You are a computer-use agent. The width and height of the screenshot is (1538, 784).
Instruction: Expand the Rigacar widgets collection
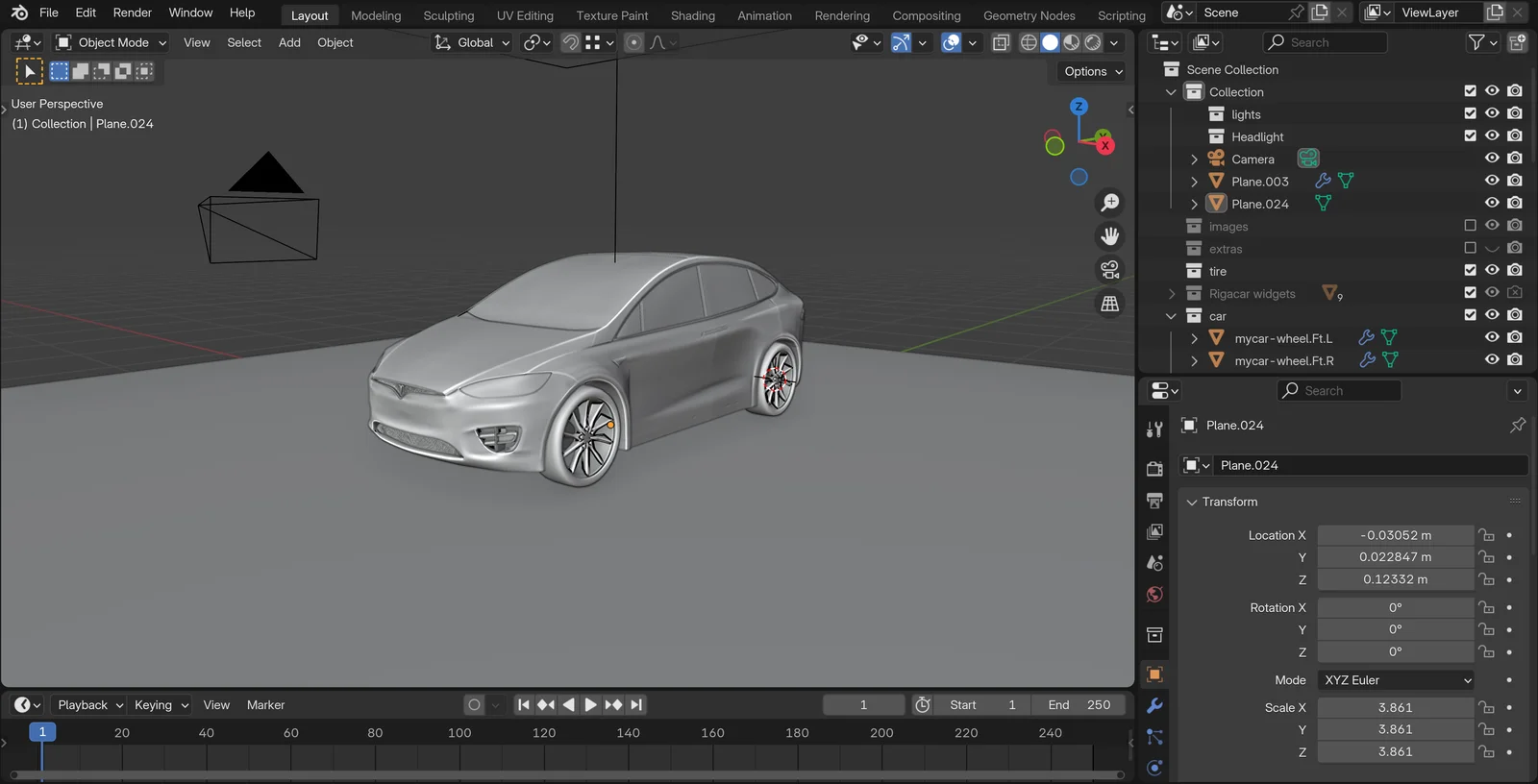click(1171, 294)
